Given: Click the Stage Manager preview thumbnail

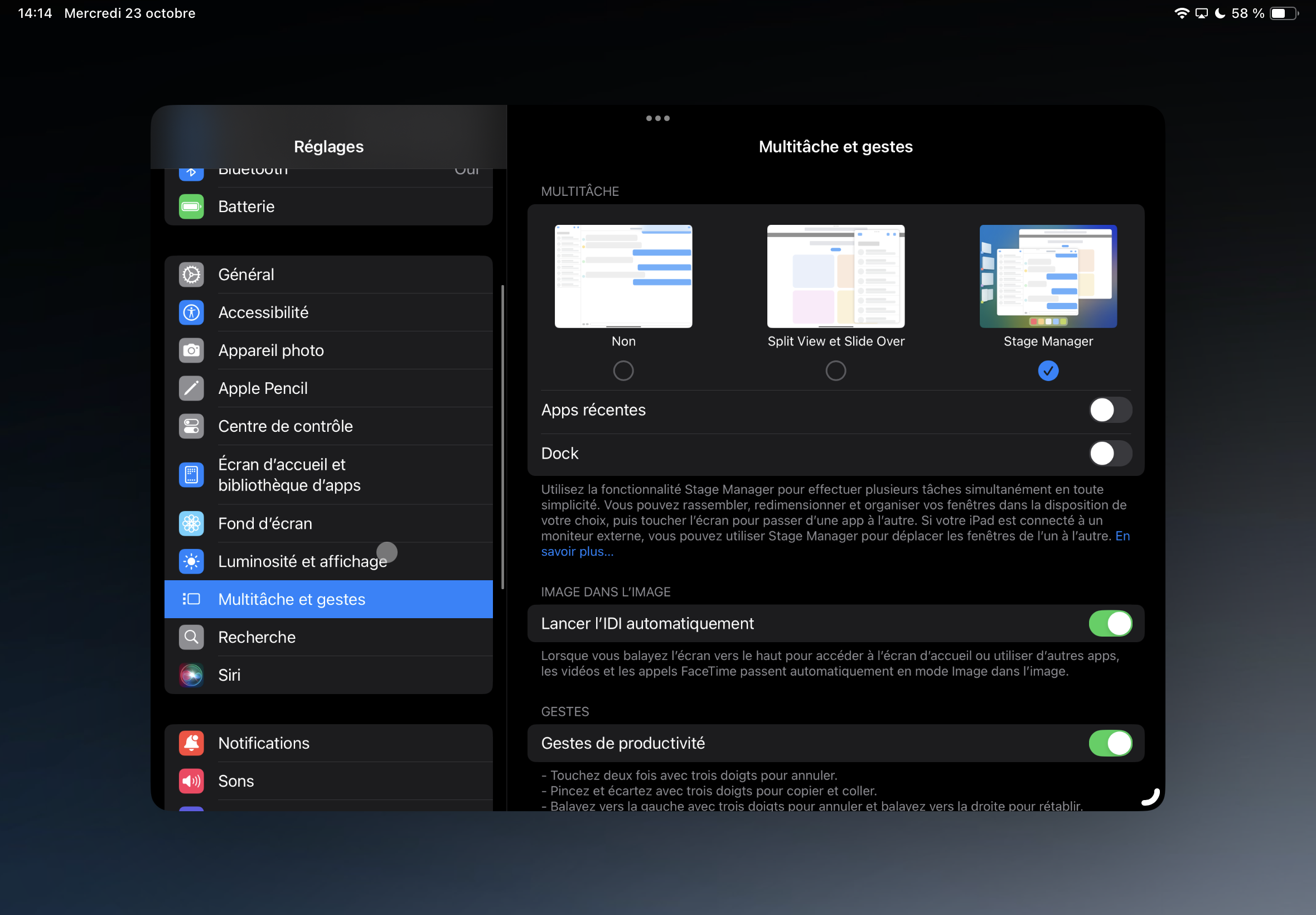Looking at the screenshot, I should click(x=1048, y=276).
